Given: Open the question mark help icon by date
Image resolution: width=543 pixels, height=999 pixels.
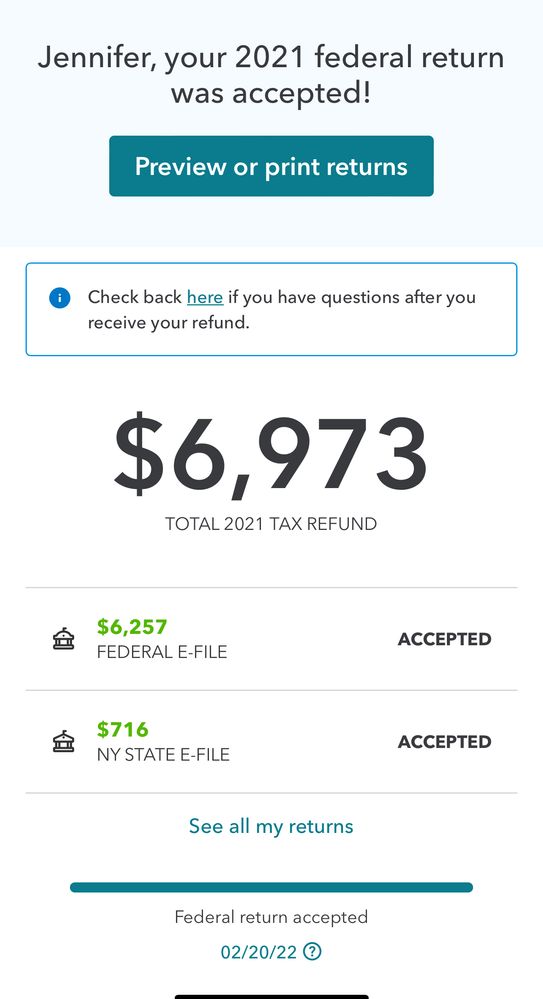Looking at the screenshot, I should (x=312, y=952).
